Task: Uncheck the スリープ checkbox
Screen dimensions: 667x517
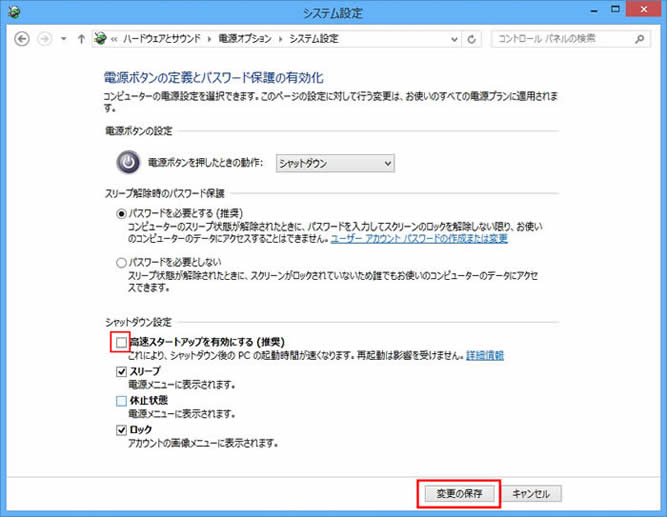Action: [x=121, y=371]
